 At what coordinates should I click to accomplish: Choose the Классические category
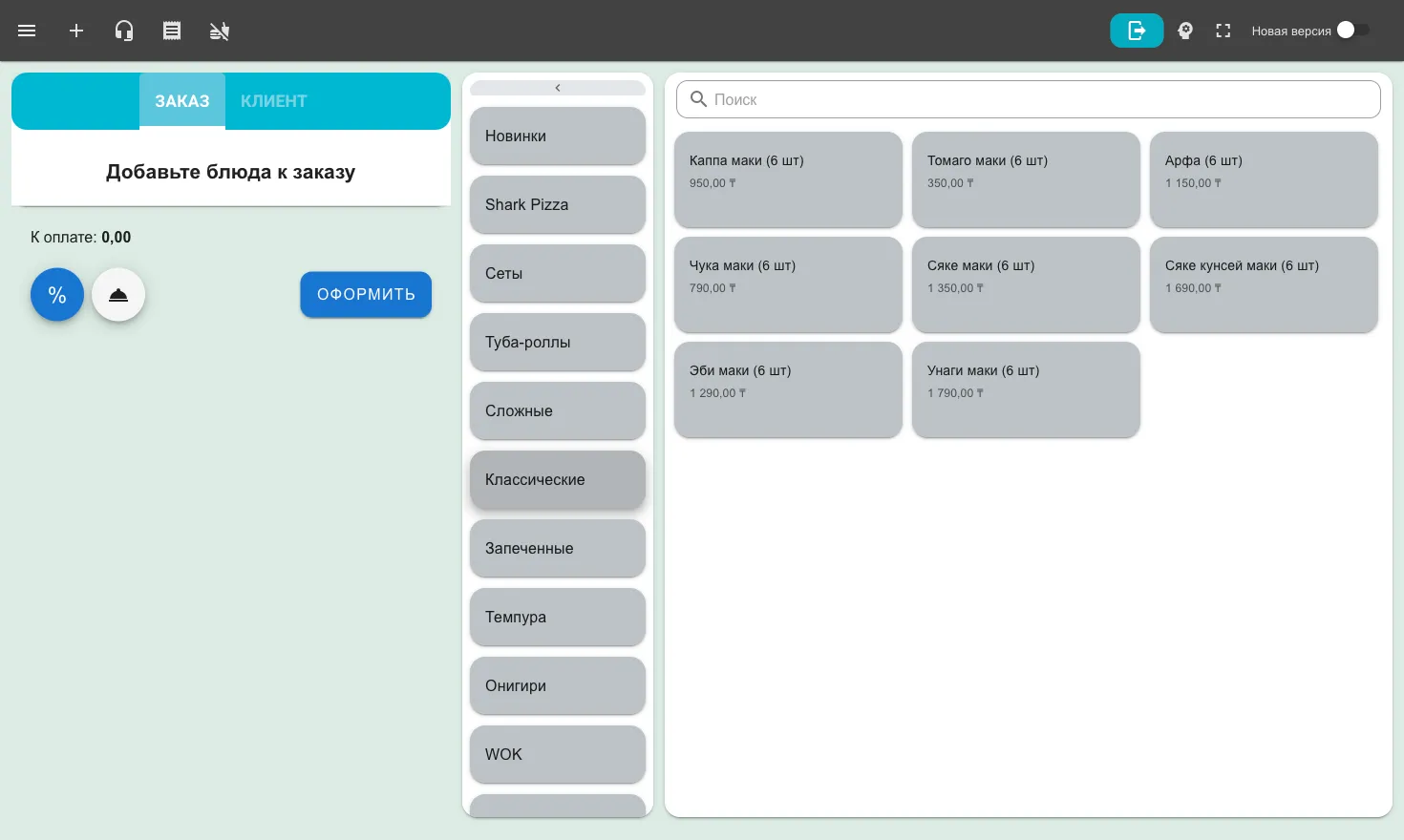click(558, 479)
